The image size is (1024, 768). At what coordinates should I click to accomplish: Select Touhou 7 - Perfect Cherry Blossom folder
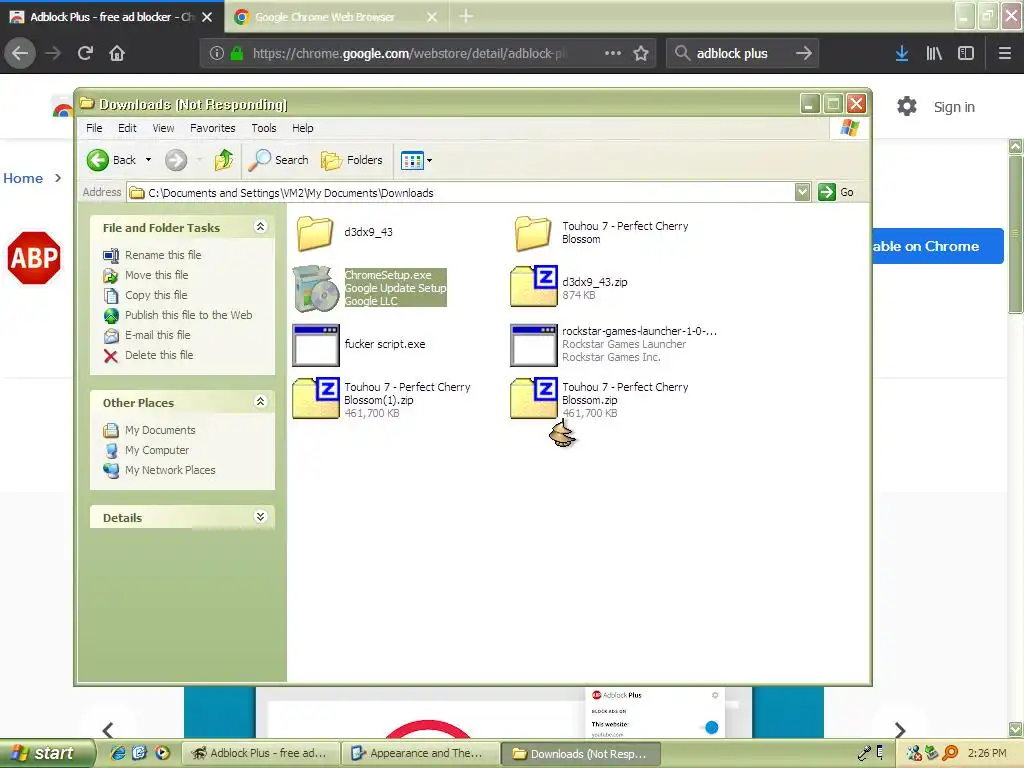tap(533, 233)
